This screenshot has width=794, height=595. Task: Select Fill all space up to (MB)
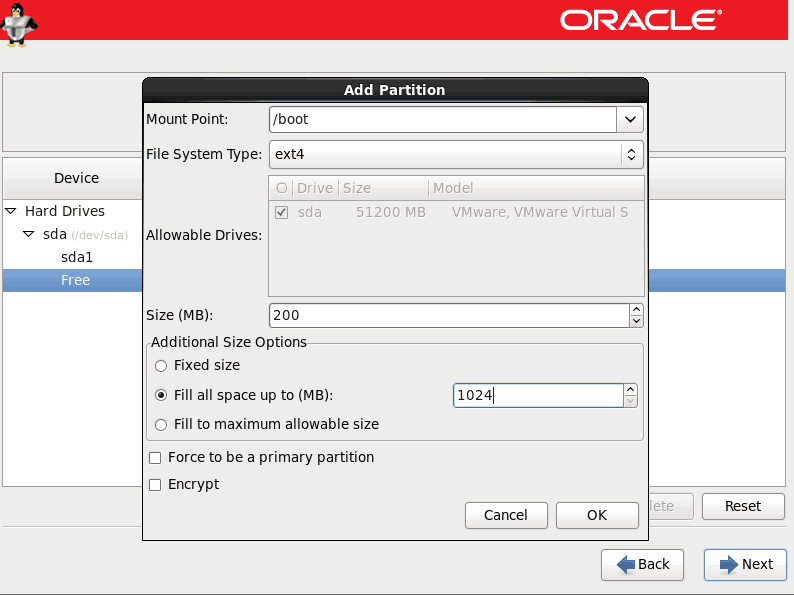pyautogui.click(x=161, y=395)
